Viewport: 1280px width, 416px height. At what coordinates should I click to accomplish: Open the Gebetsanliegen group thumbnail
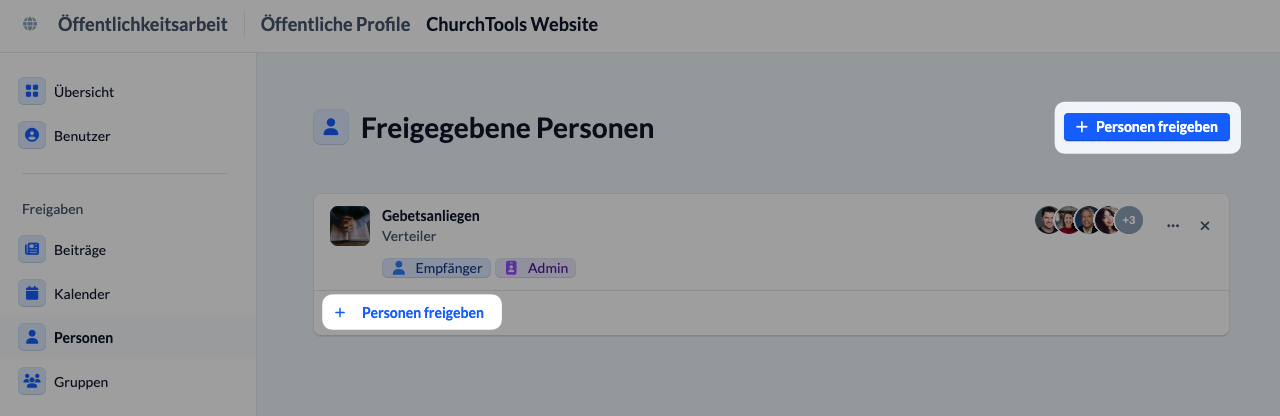(350, 225)
